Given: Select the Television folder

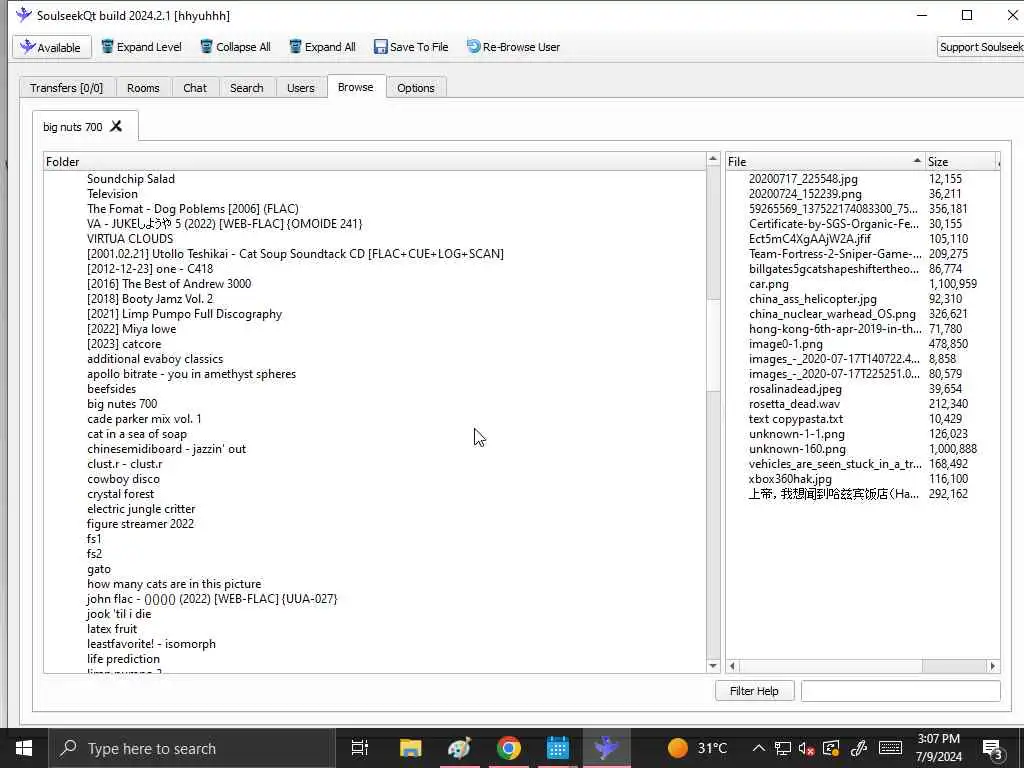Looking at the screenshot, I should click(x=112, y=193).
